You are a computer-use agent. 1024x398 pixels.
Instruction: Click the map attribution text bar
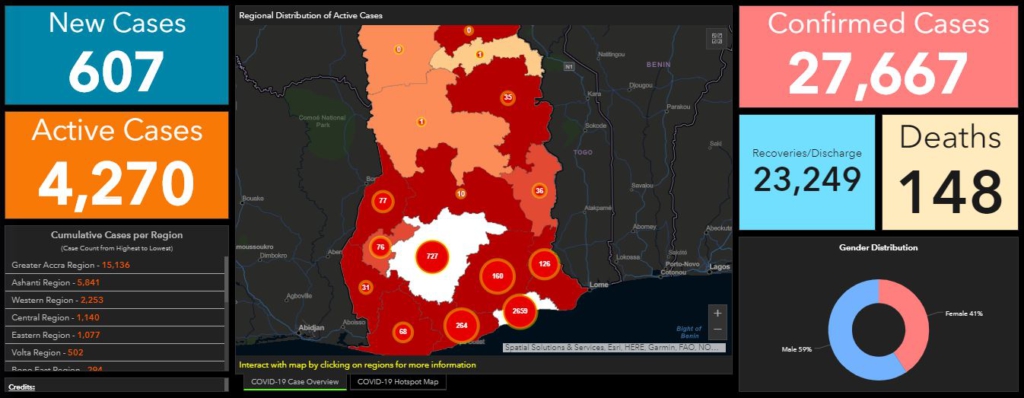click(614, 348)
